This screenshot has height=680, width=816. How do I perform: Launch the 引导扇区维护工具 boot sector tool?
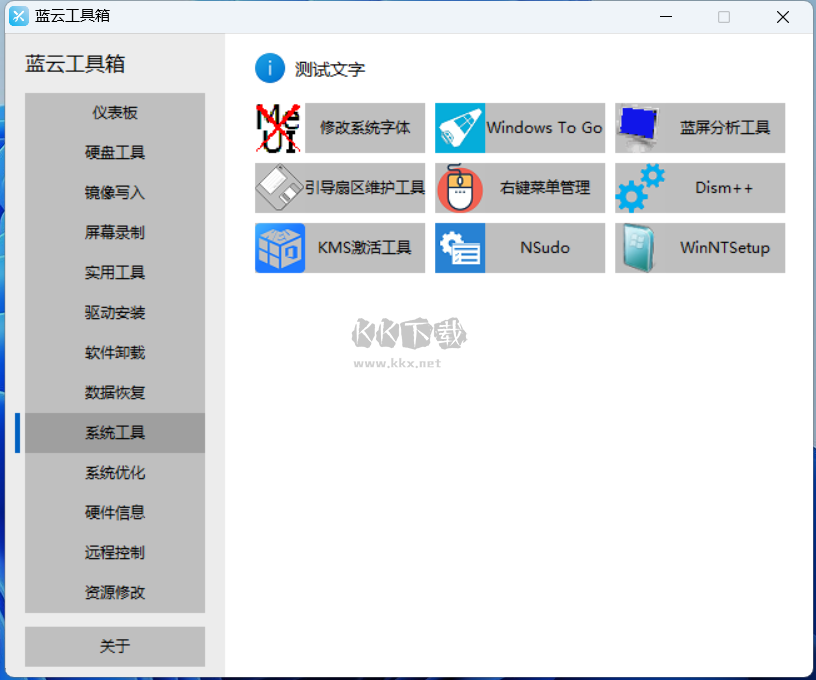340,188
